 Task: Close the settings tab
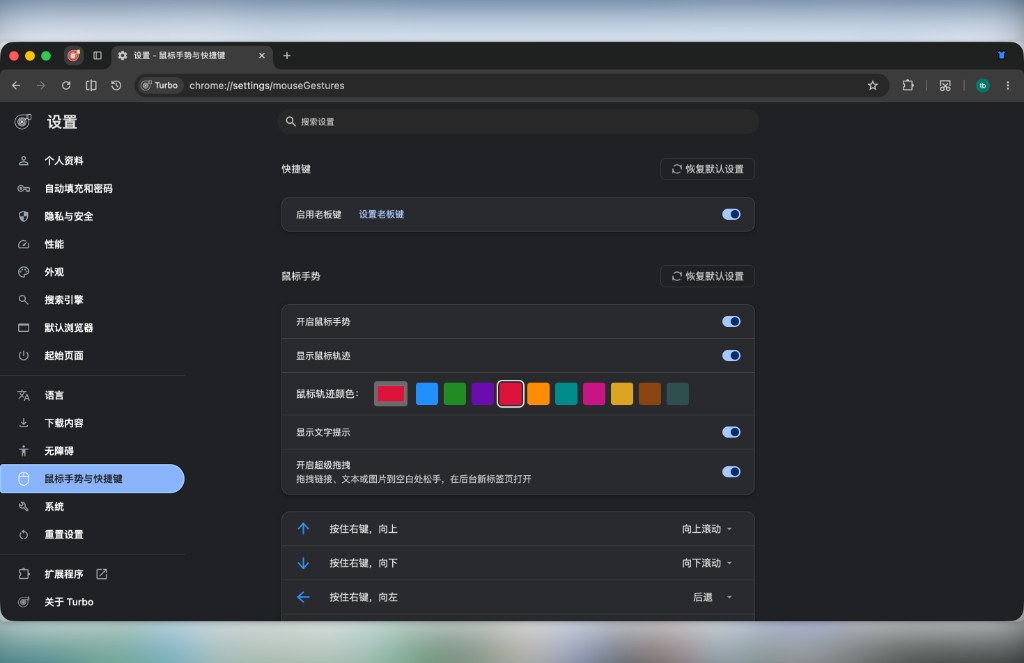262,56
